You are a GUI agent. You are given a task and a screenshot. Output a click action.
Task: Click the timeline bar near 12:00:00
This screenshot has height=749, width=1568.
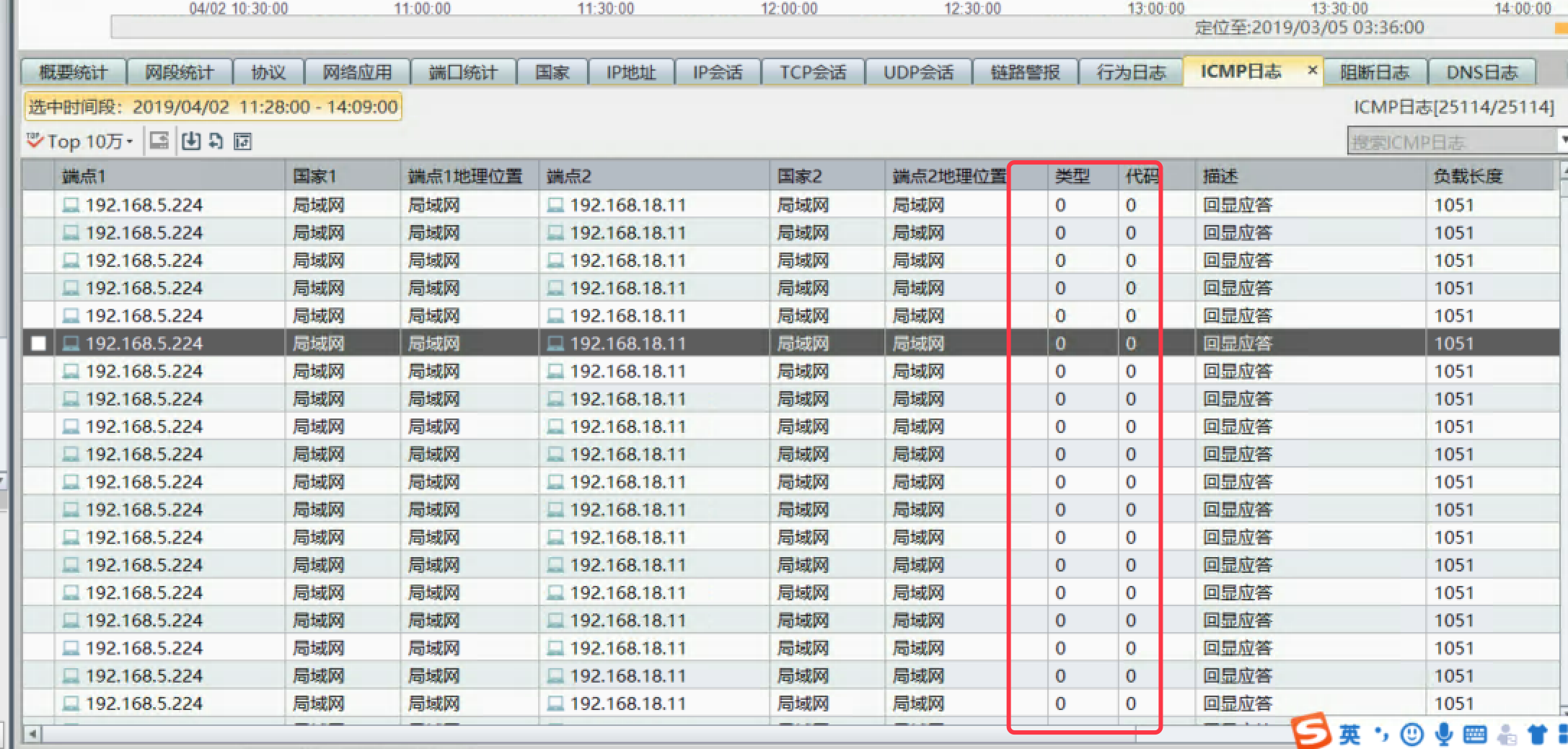click(x=789, y=27)
